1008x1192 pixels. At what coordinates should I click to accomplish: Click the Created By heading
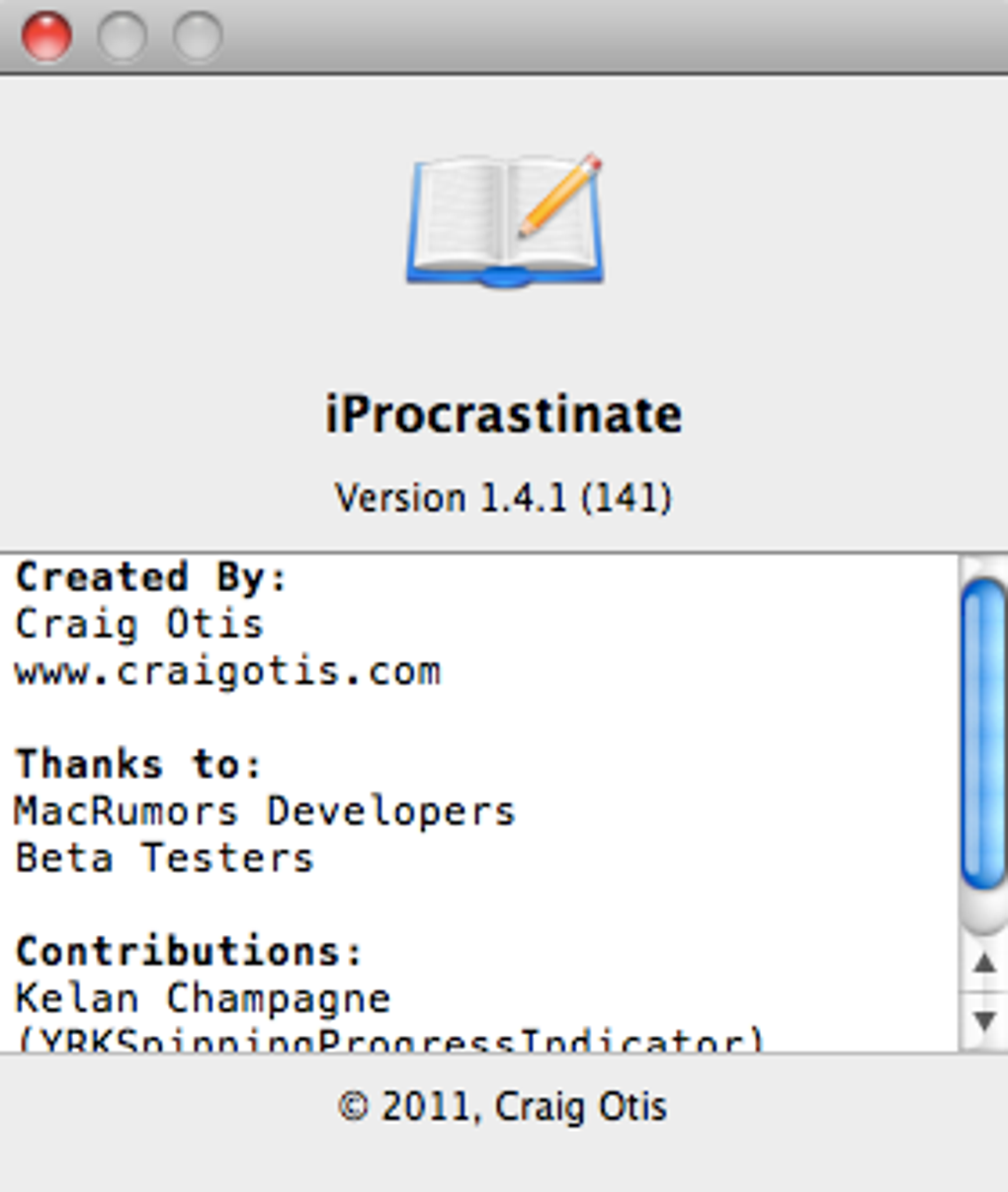click(151, 577)
